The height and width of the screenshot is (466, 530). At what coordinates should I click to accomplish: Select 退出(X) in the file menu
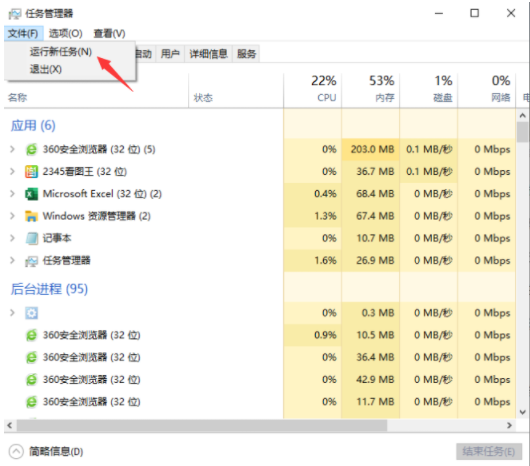[46, 69]
